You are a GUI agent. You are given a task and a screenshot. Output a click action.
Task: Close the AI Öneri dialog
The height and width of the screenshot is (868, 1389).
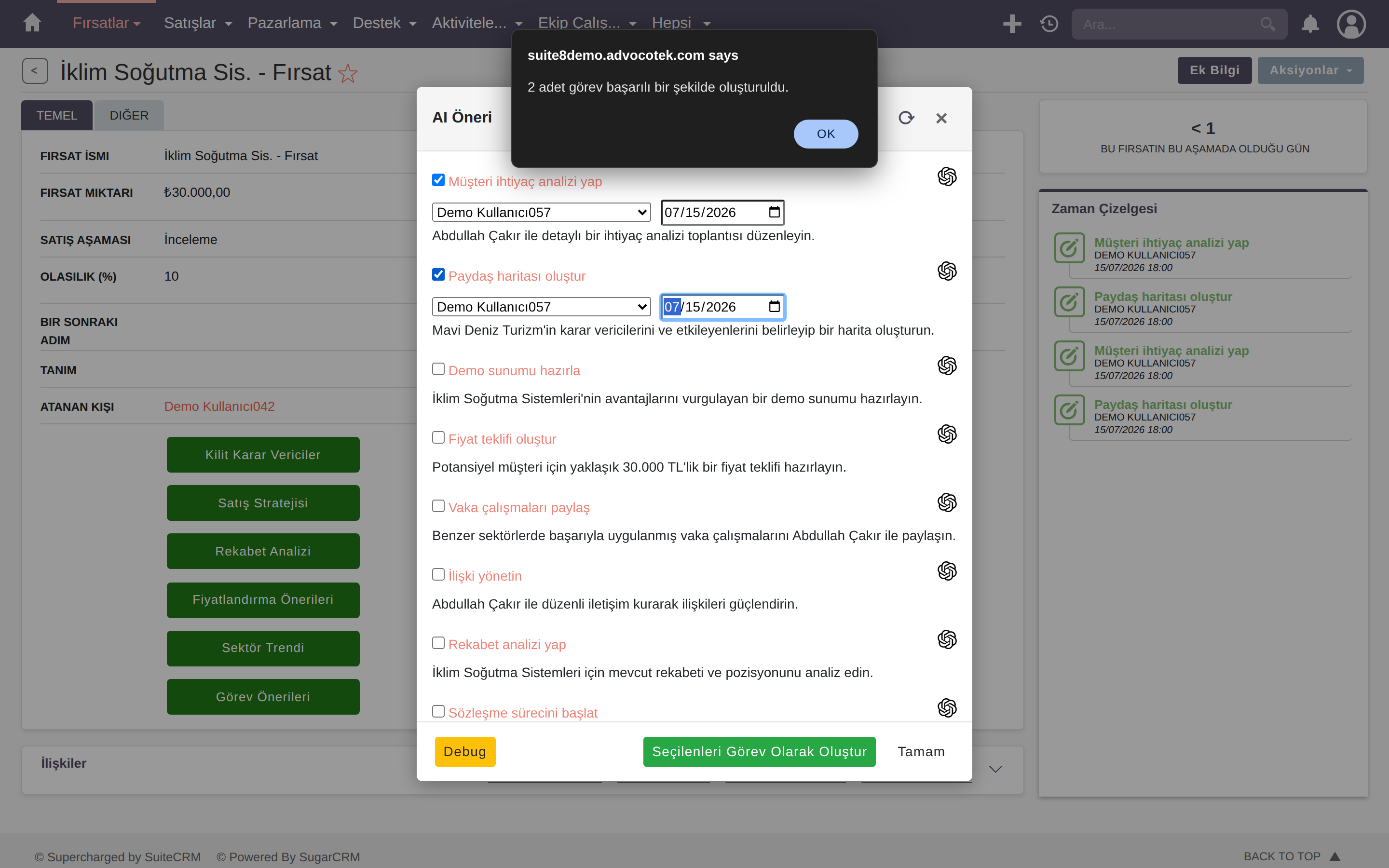(941, 118)
